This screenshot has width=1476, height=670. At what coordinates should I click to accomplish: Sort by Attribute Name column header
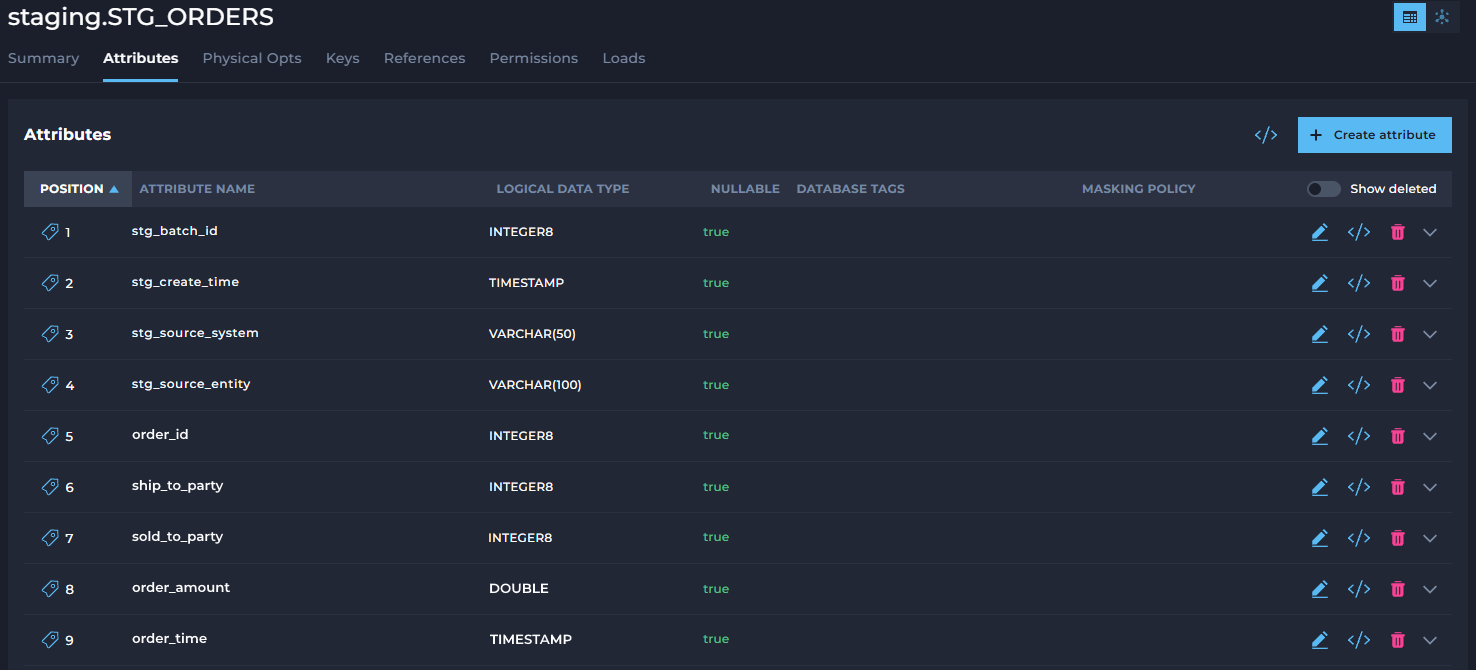pos(197,189)
